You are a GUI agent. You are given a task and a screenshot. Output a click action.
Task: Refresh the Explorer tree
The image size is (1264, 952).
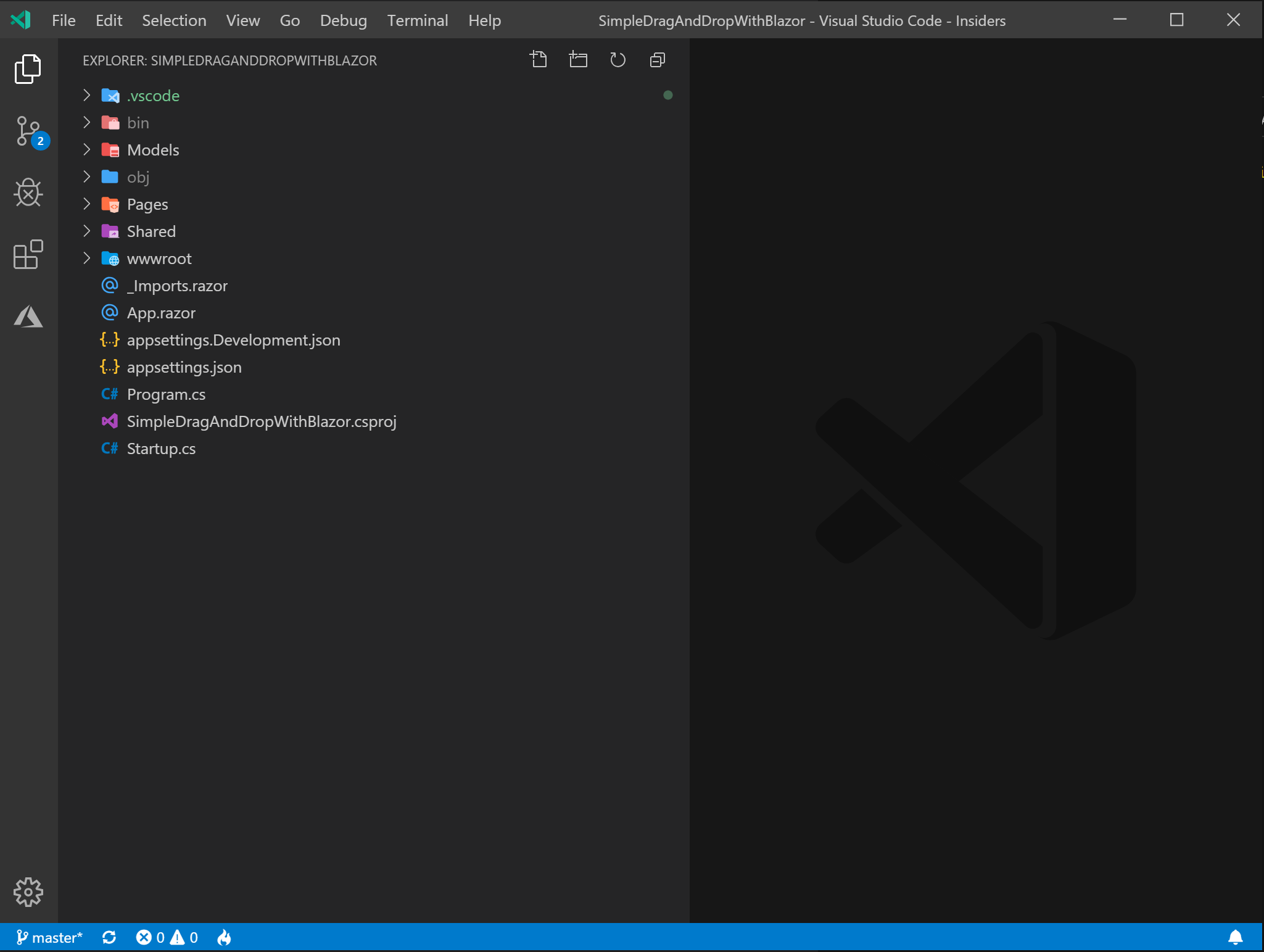point(618,60)
